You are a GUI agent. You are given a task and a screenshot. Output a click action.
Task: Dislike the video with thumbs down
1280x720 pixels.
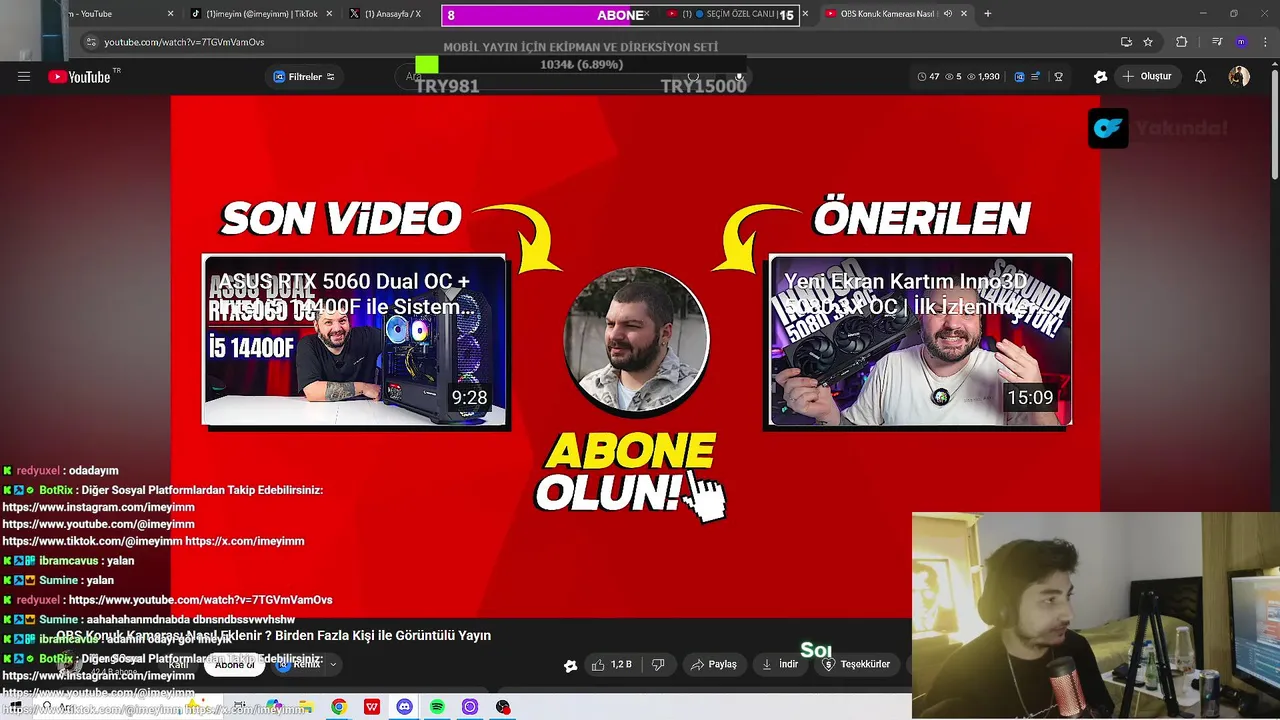pyautogui.click(x=658, y=664)
